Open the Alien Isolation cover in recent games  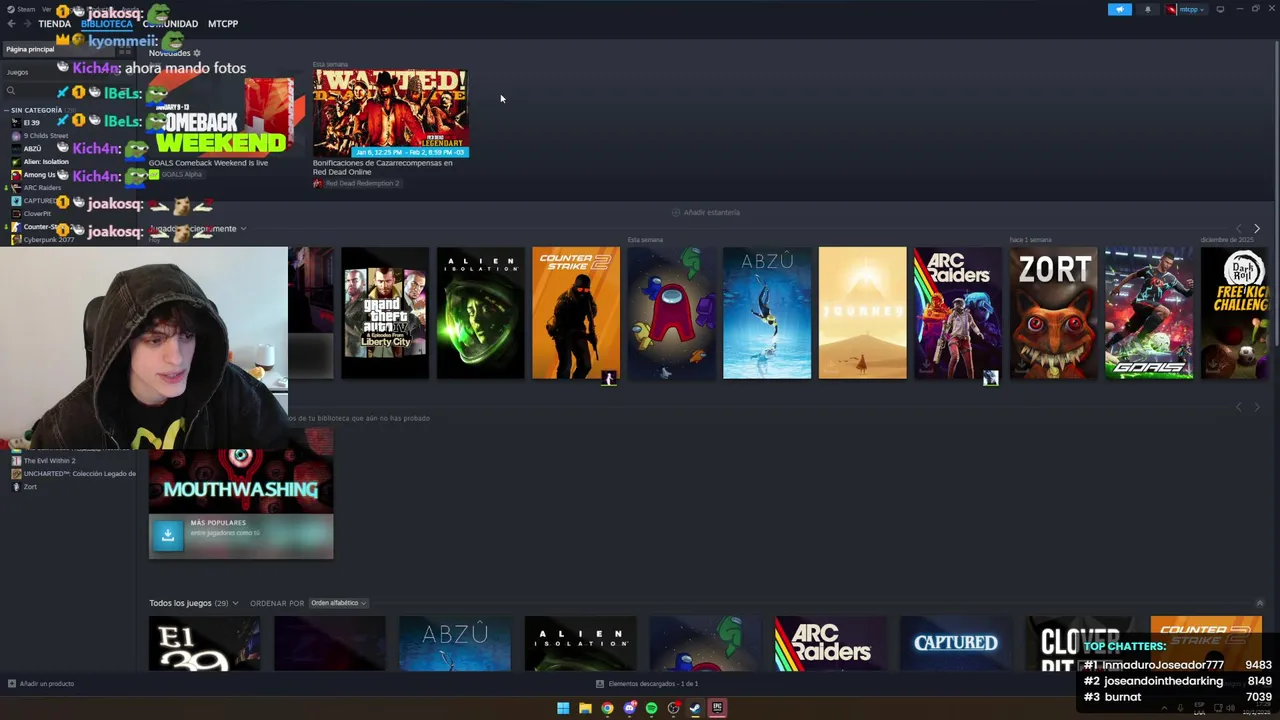[x=481, y=313]
